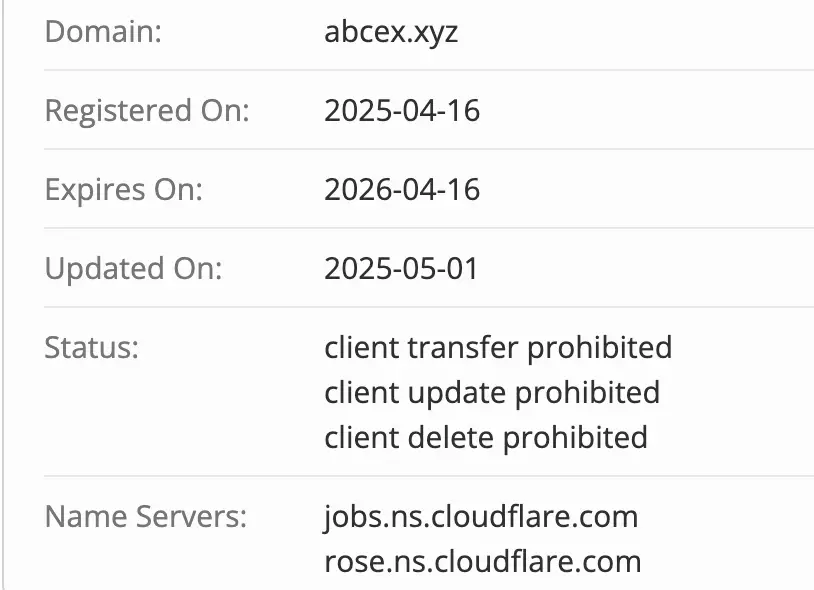Screen dimensions: 814x590
Task: Click the Expires On: label
Action: (124, 190)
